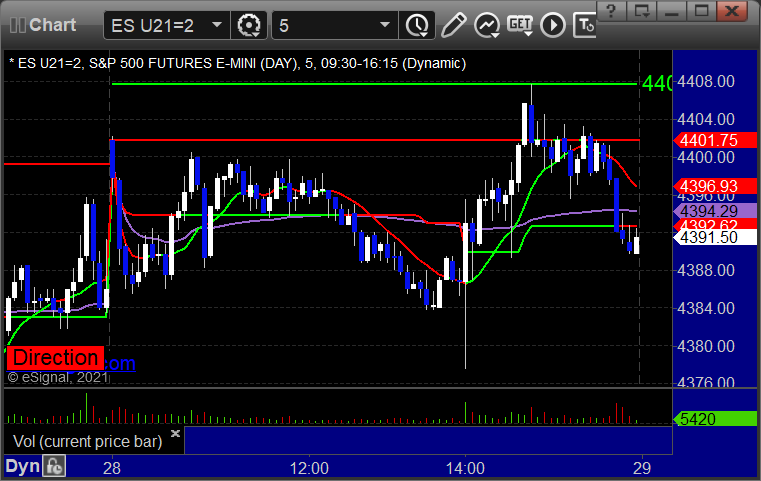Image resolution: width=761 pixels, height=481 pixels.
Task: Click the 4388.00 price axis label
Action: coord(706,270)
